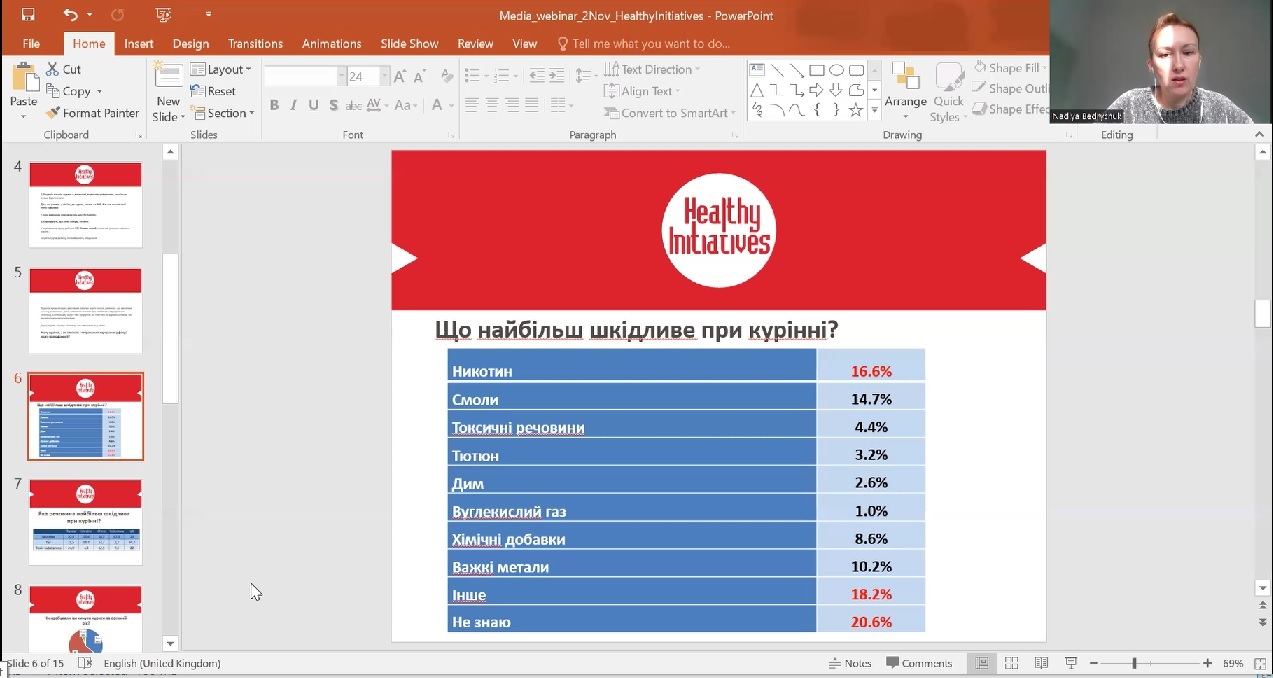The image size is (1273, 678).
Task: Click the Save icon in title bar
Action: point(28,15)
